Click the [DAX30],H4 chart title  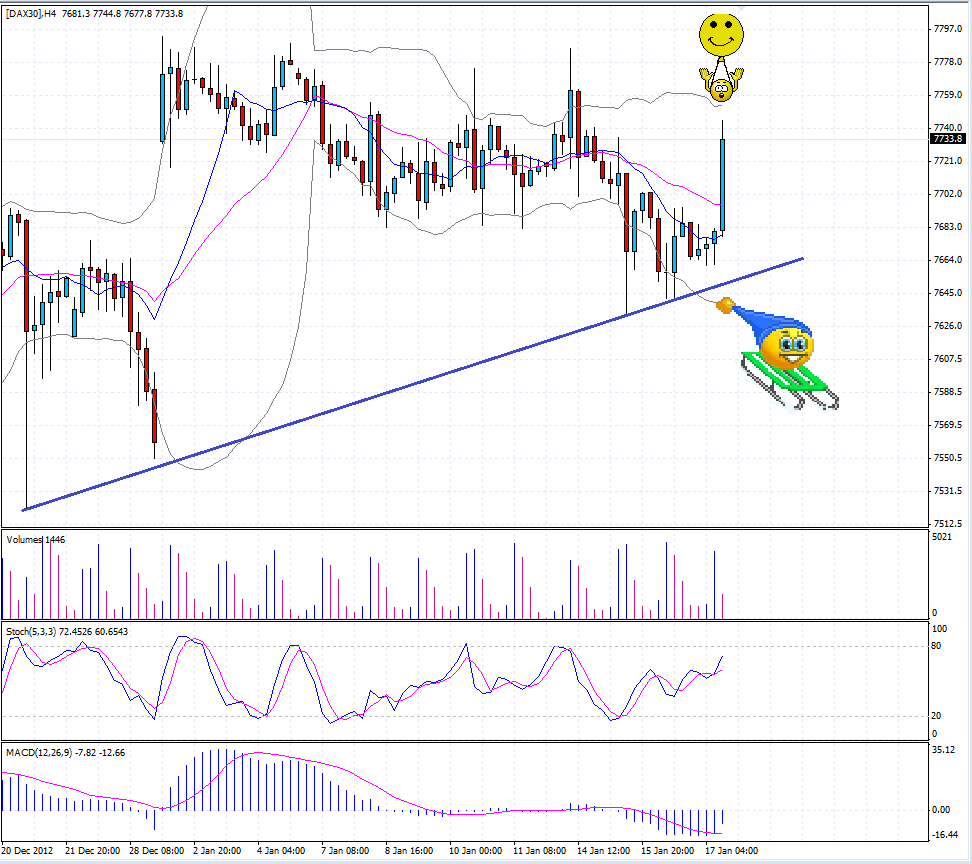point(40,15)
